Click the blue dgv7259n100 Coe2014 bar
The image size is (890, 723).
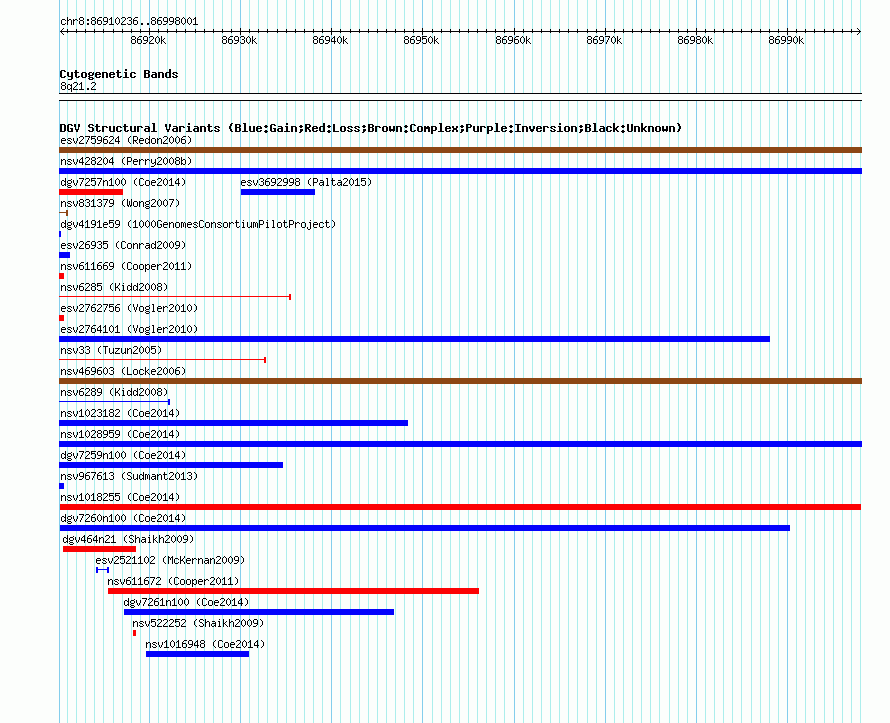171,465
